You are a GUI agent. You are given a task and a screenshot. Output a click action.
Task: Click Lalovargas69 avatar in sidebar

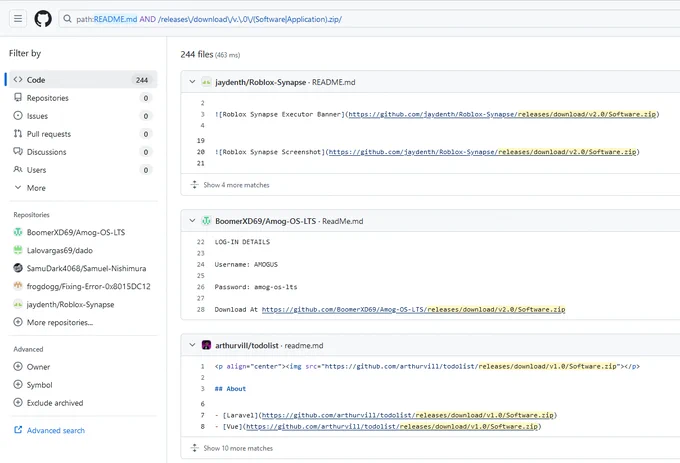(x=18, y=250)
